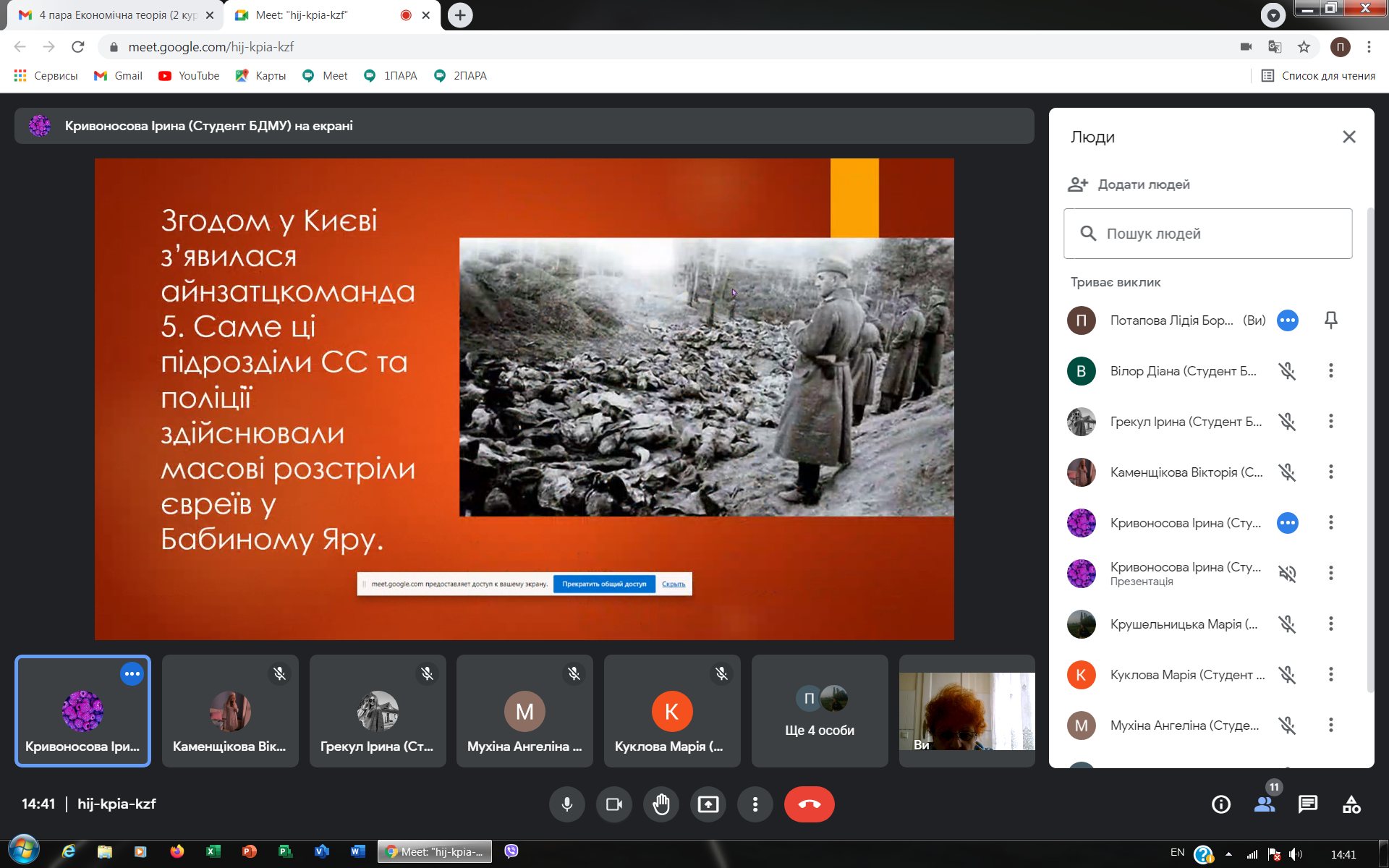1389x868 pixels.
Task: Open the activities shapes icon
Action: point(1351,804)
